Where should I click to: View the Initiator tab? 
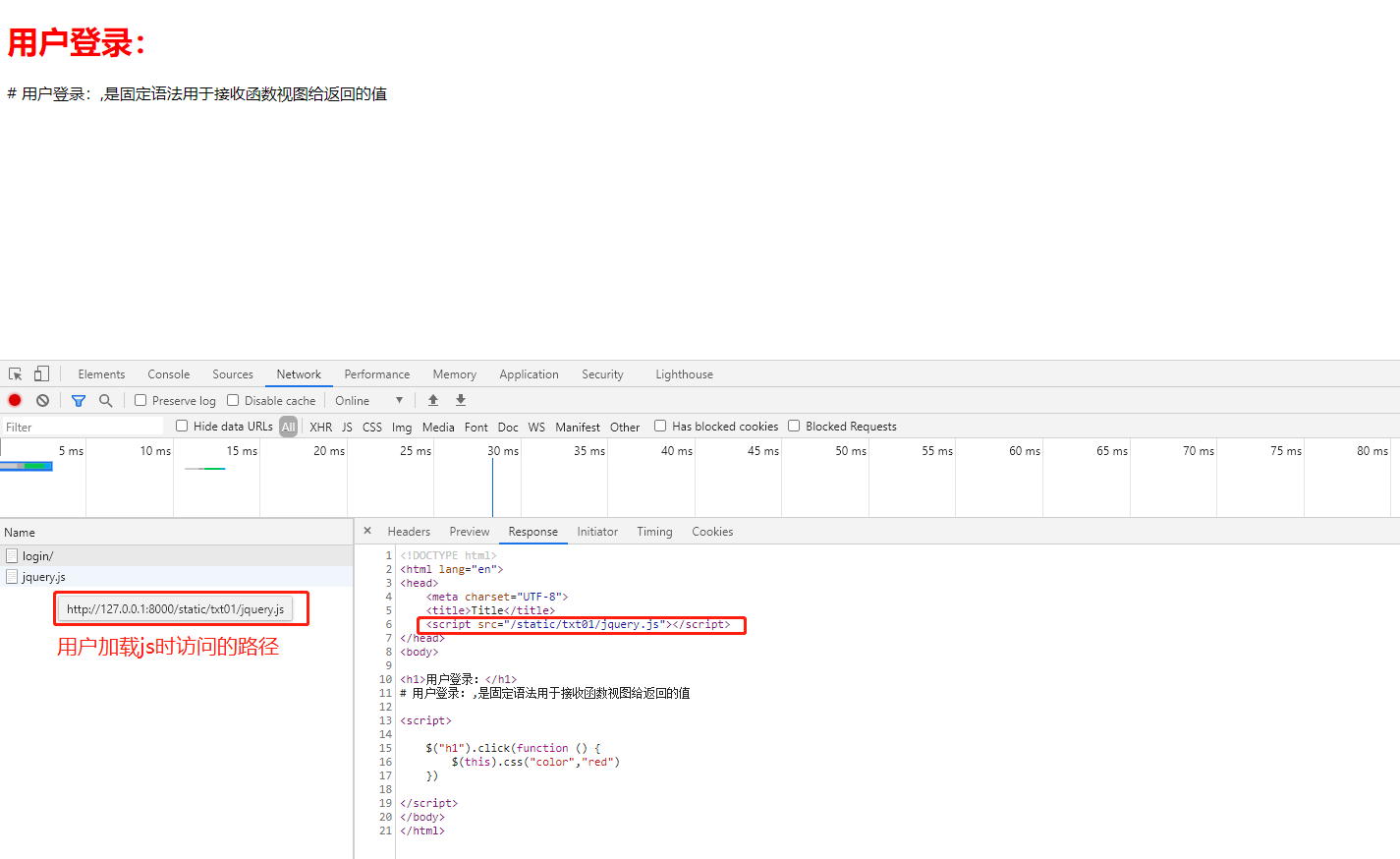pyautogui.click(x=597, y=532)
